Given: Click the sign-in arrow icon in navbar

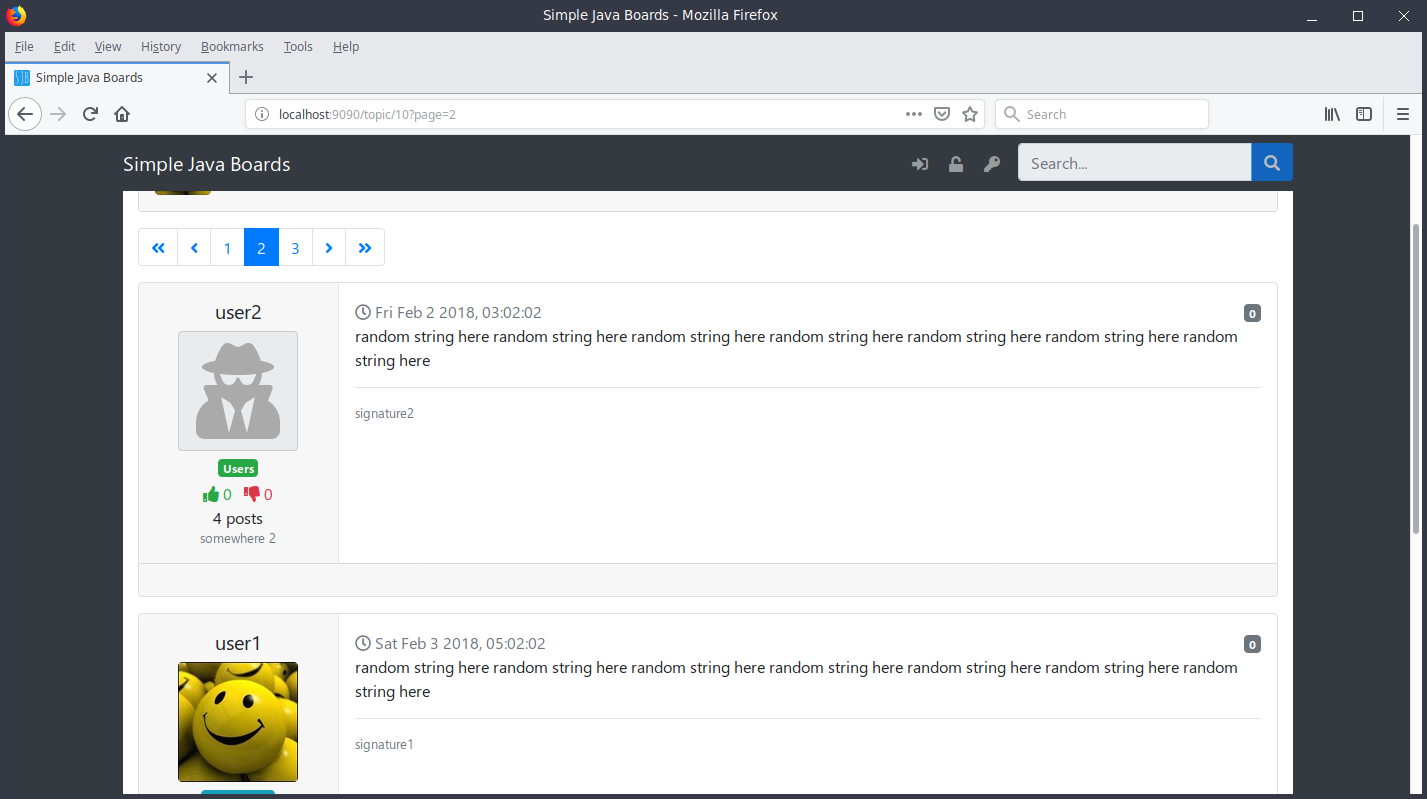Looking at the screenshot, I should tap(920, 164).
